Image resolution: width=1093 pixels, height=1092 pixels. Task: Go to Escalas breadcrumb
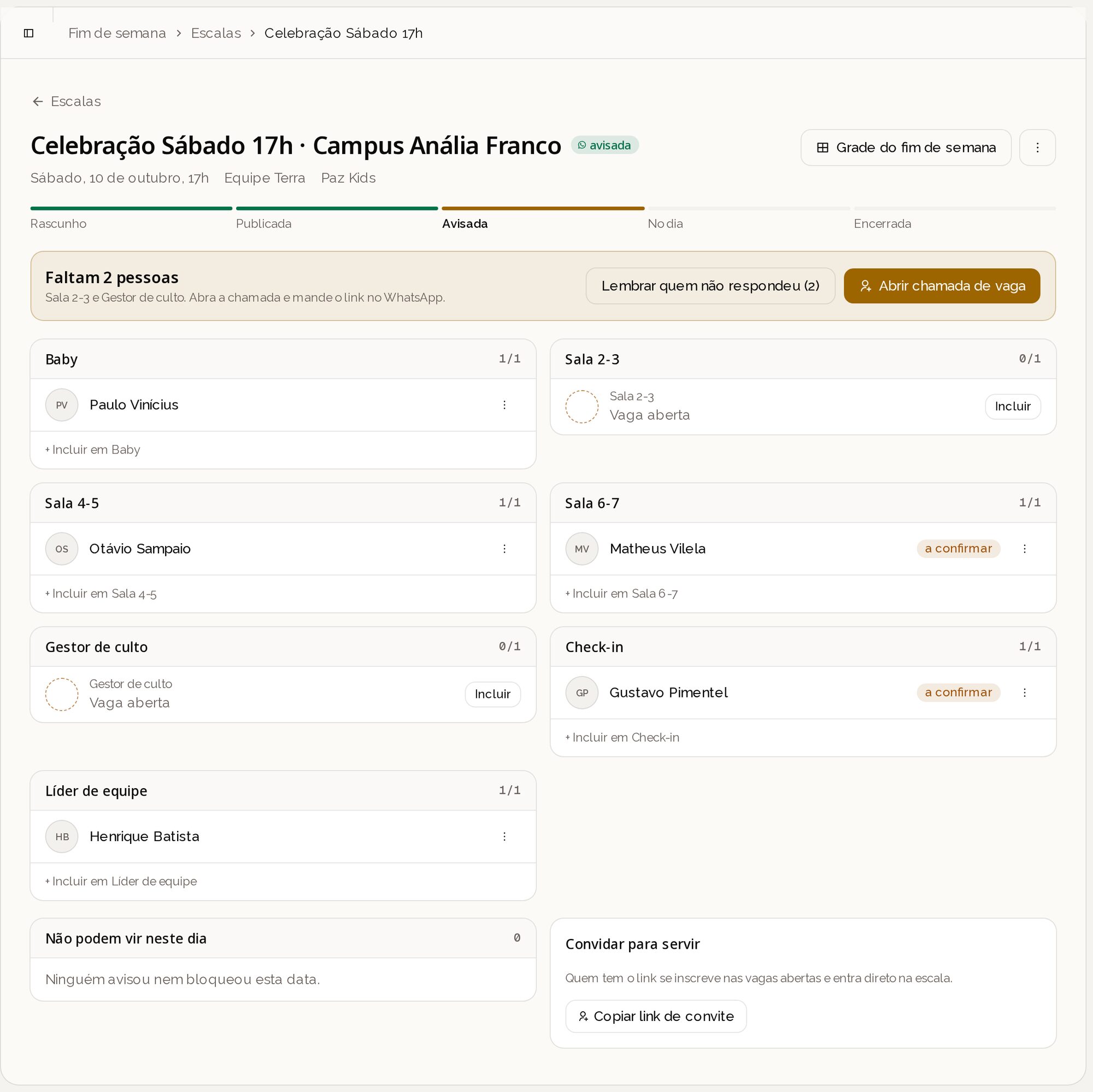click(x=215, y=33)
